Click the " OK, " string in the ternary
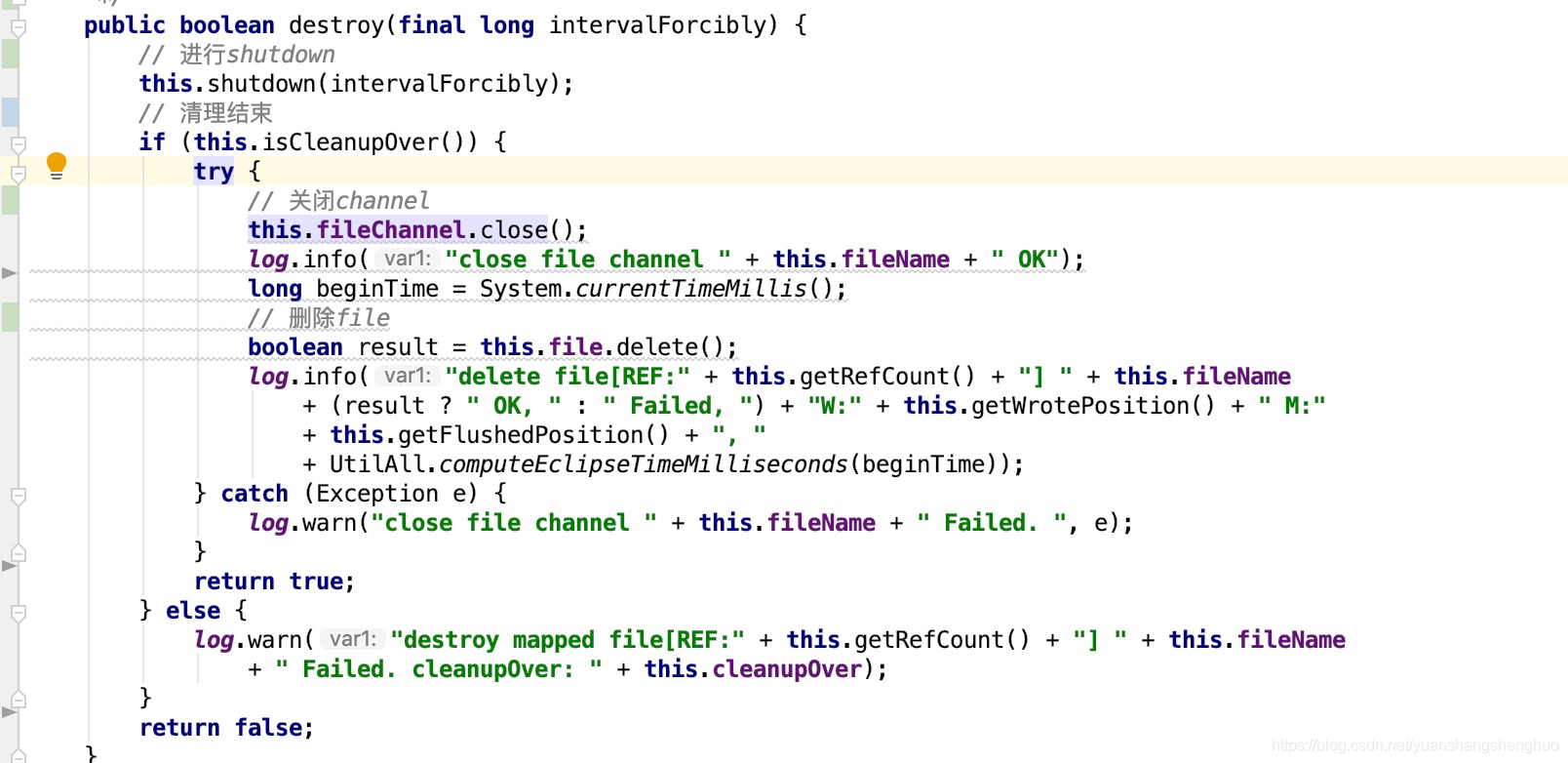Image resolution: width=1568 pixels, height=763 pixels. coord(514,406)
